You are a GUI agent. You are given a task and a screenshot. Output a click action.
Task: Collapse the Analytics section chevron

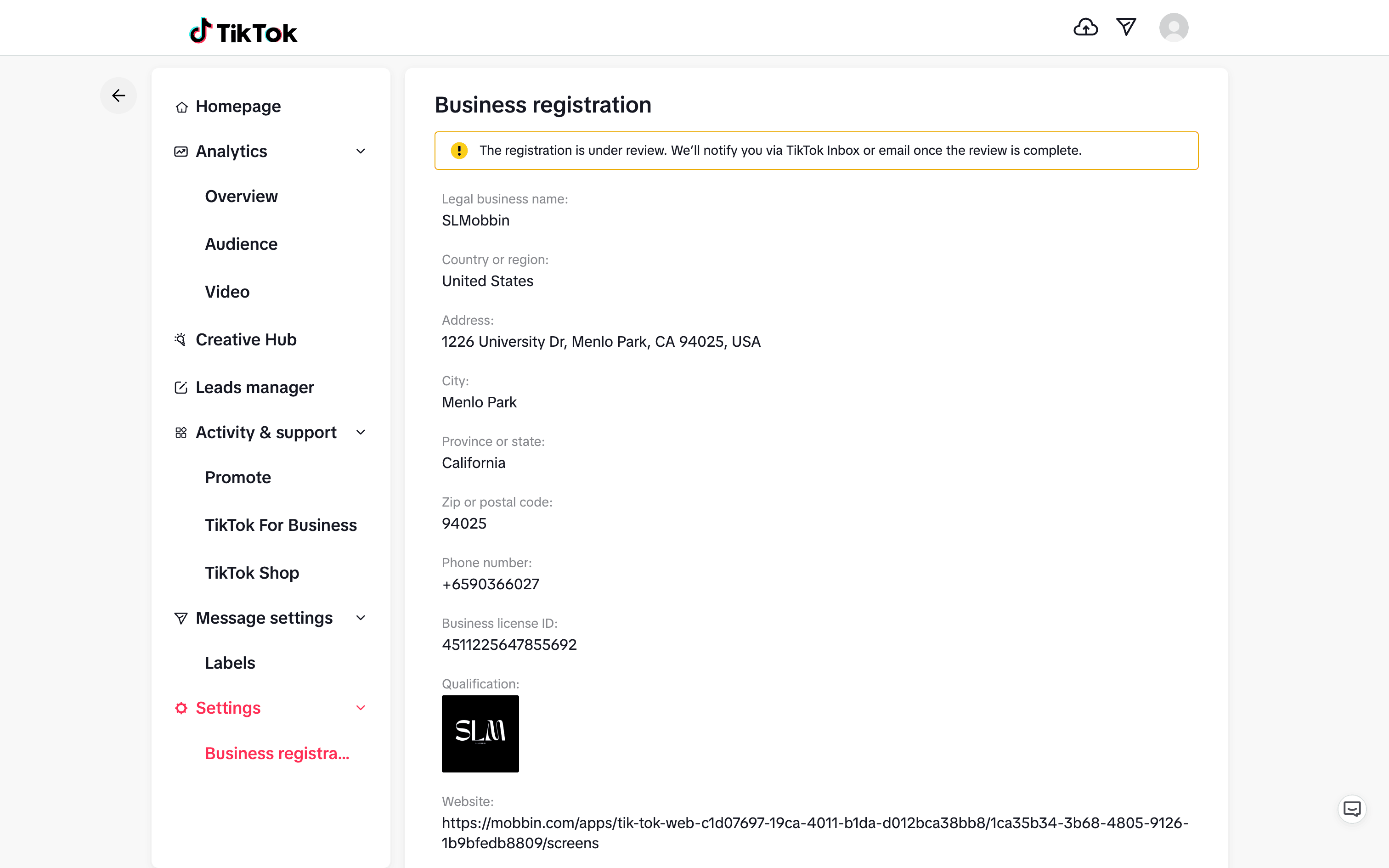tap(361, 151)
